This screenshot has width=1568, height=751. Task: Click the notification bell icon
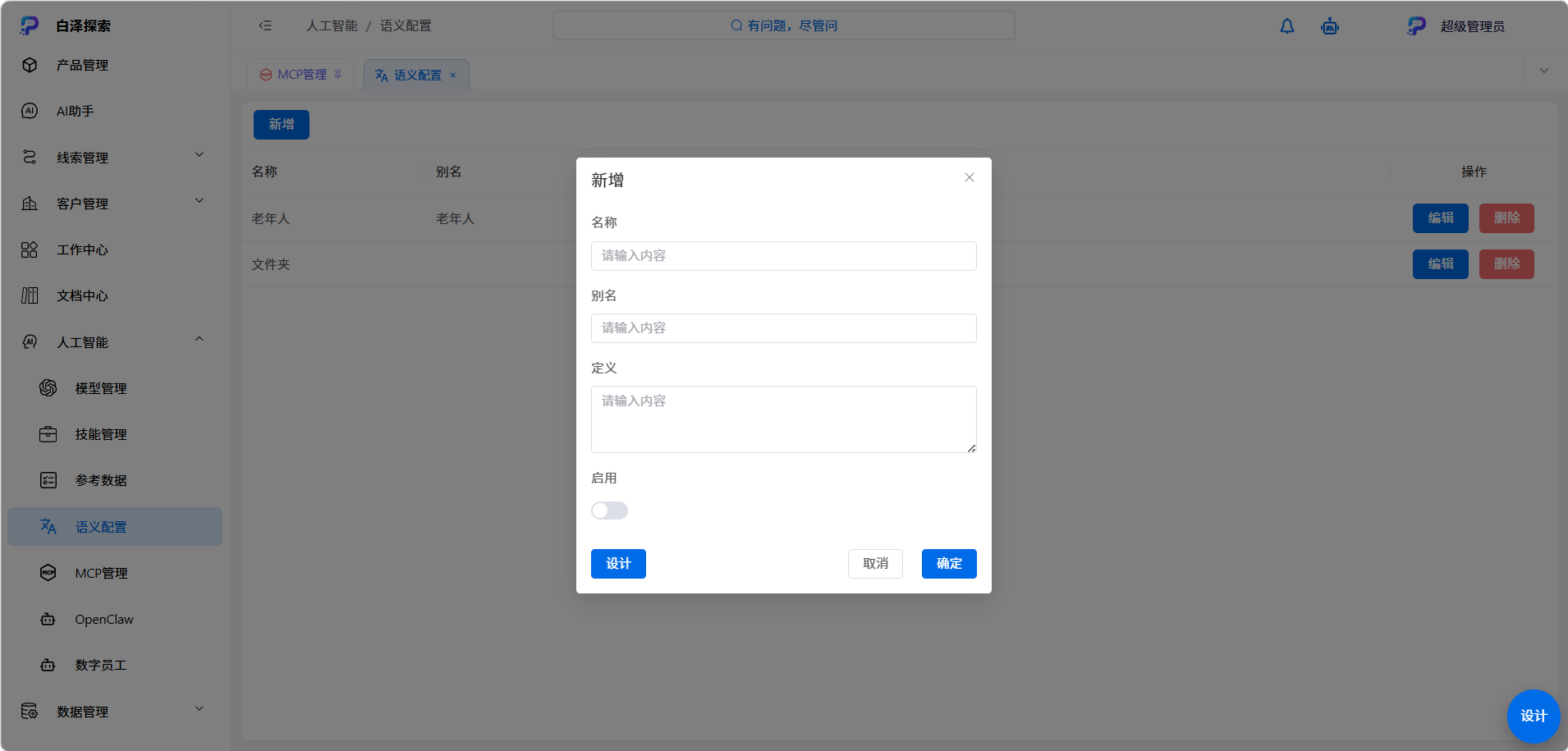click(1287, 26)
